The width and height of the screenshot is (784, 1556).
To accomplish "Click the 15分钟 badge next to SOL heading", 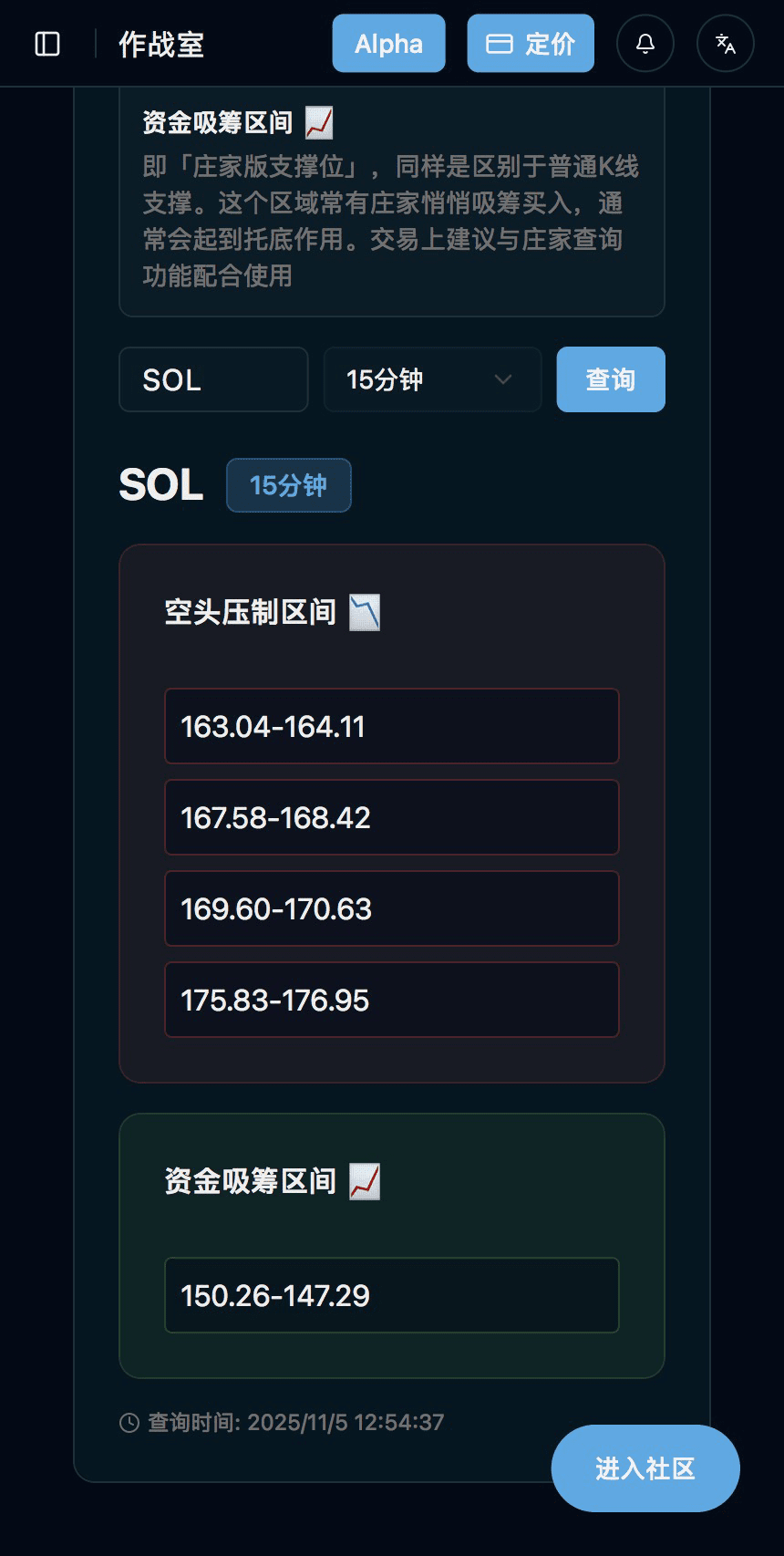I will coord(288,485).
